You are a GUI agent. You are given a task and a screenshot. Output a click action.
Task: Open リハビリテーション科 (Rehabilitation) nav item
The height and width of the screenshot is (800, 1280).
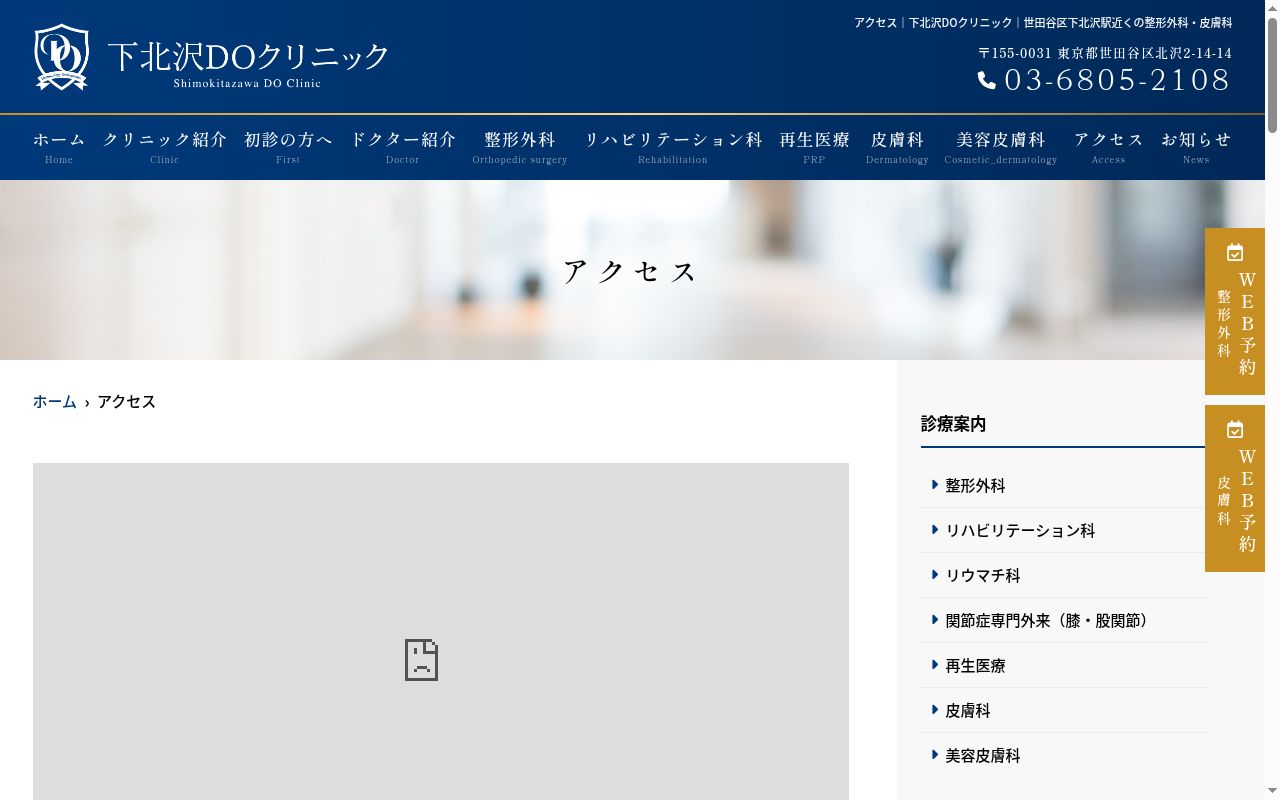click(673, 147)
